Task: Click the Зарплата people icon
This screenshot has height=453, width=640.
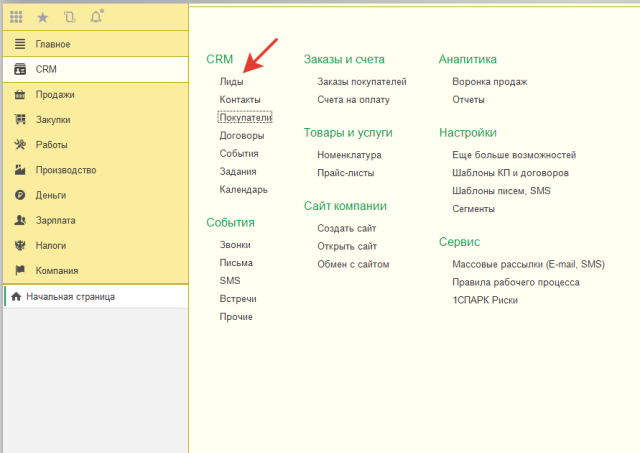Action: click(x=20, y=220)
